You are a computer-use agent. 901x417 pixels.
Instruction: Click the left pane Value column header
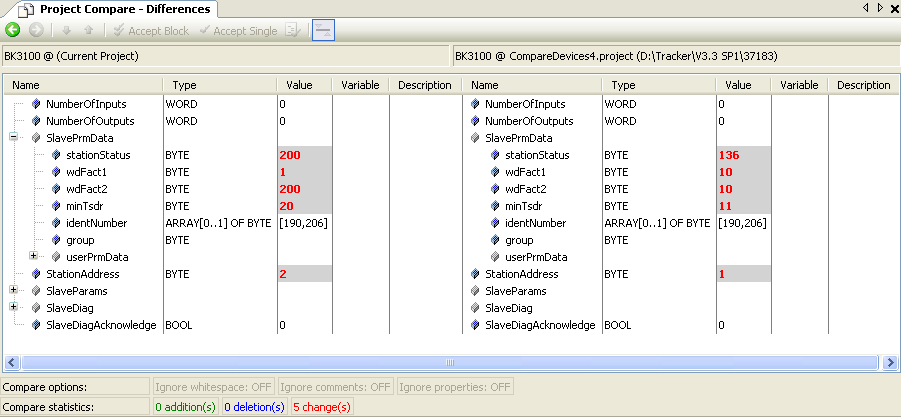[x=305, y=85]
